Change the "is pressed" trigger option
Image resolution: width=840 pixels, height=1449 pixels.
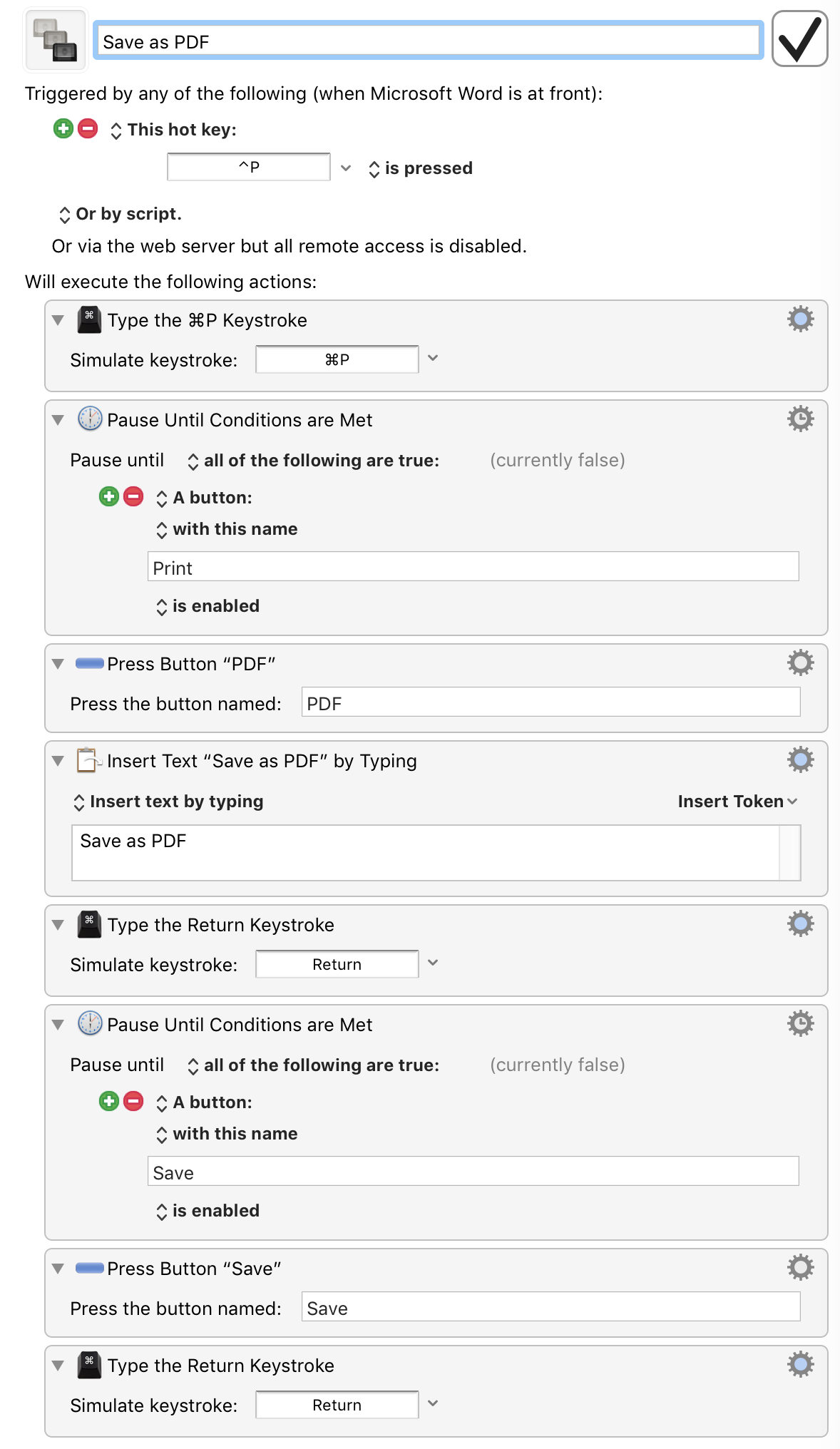click(421, 168)
